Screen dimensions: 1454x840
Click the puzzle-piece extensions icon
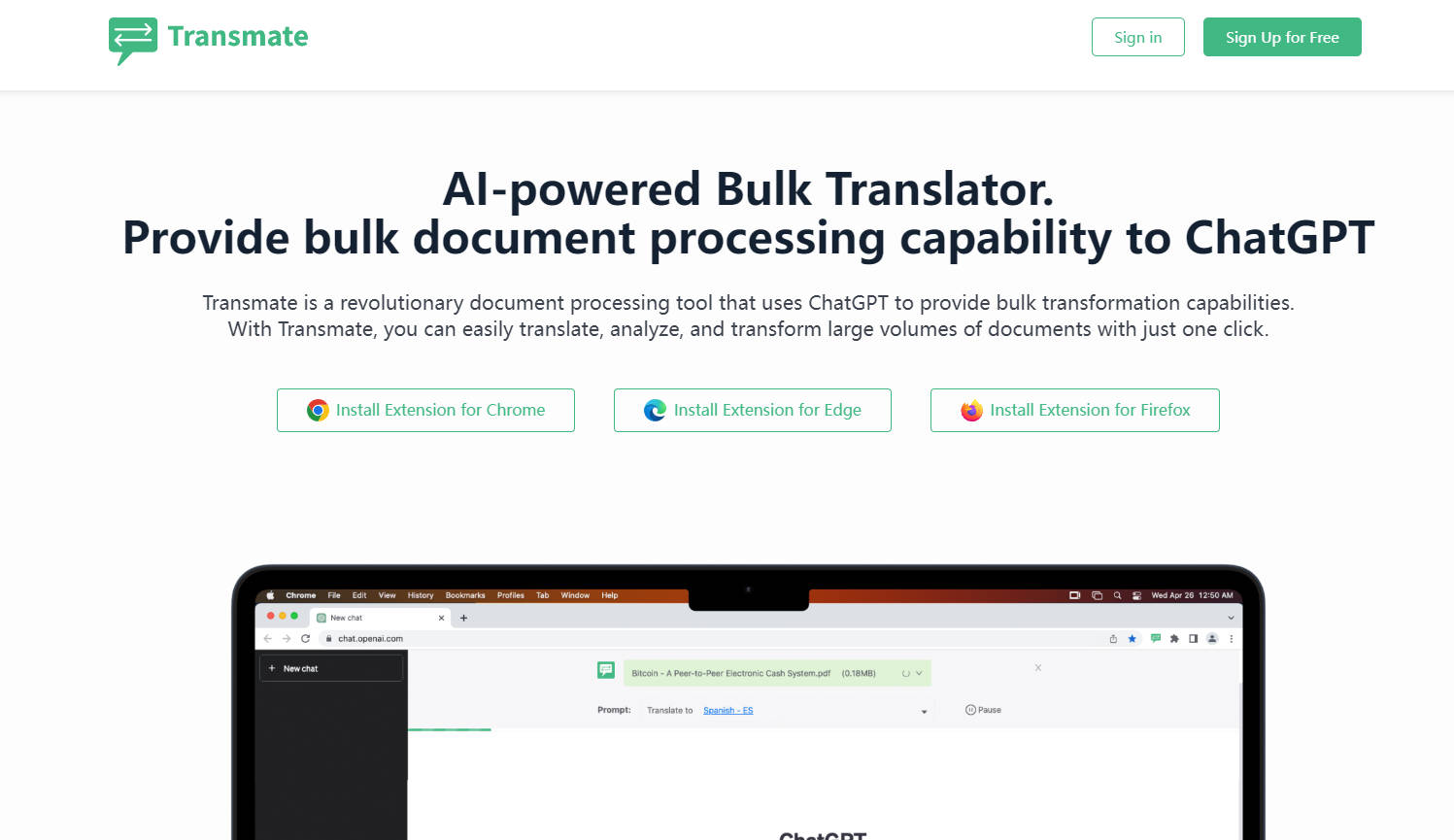click(1174, 639)
